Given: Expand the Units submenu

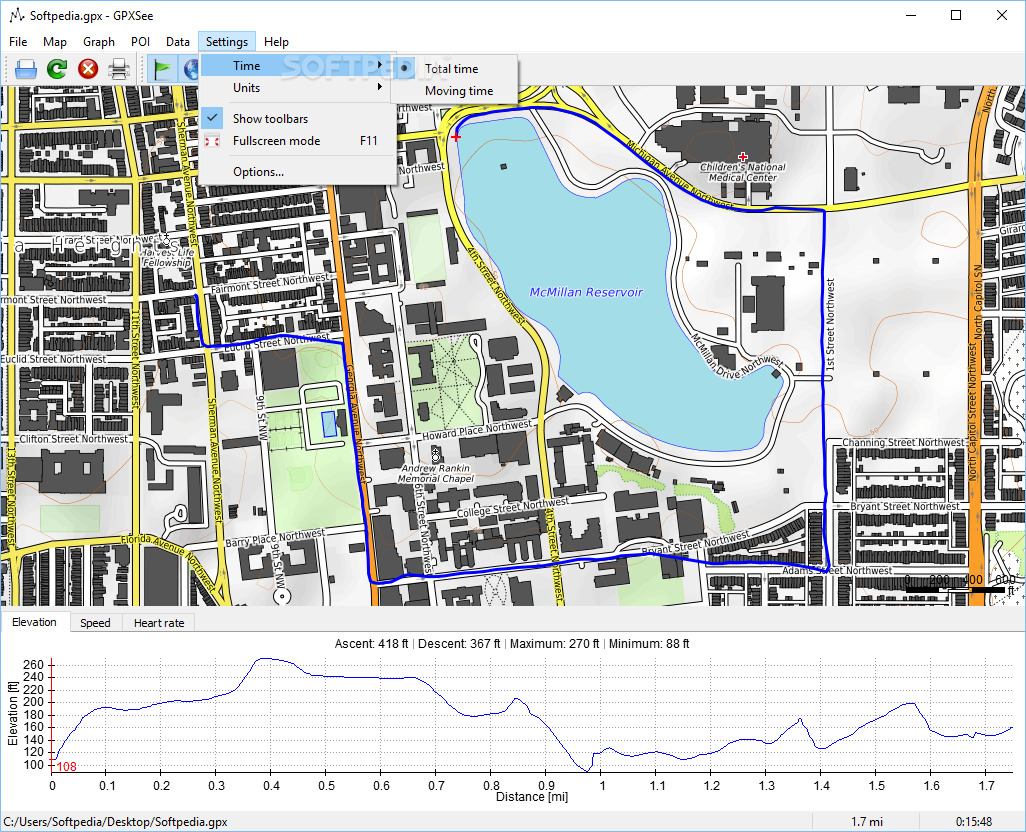Looking at the screenshot, I should pyautogui.click(x=296, y=88).
